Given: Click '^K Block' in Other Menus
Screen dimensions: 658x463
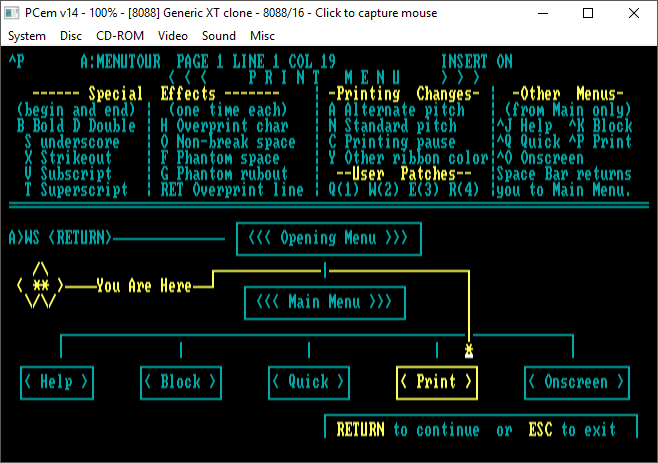Looking at the screenshot, I should click(601, 126).
